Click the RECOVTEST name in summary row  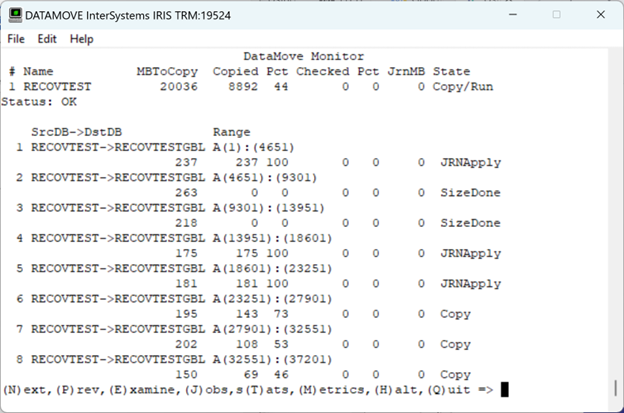coord(57,86)
